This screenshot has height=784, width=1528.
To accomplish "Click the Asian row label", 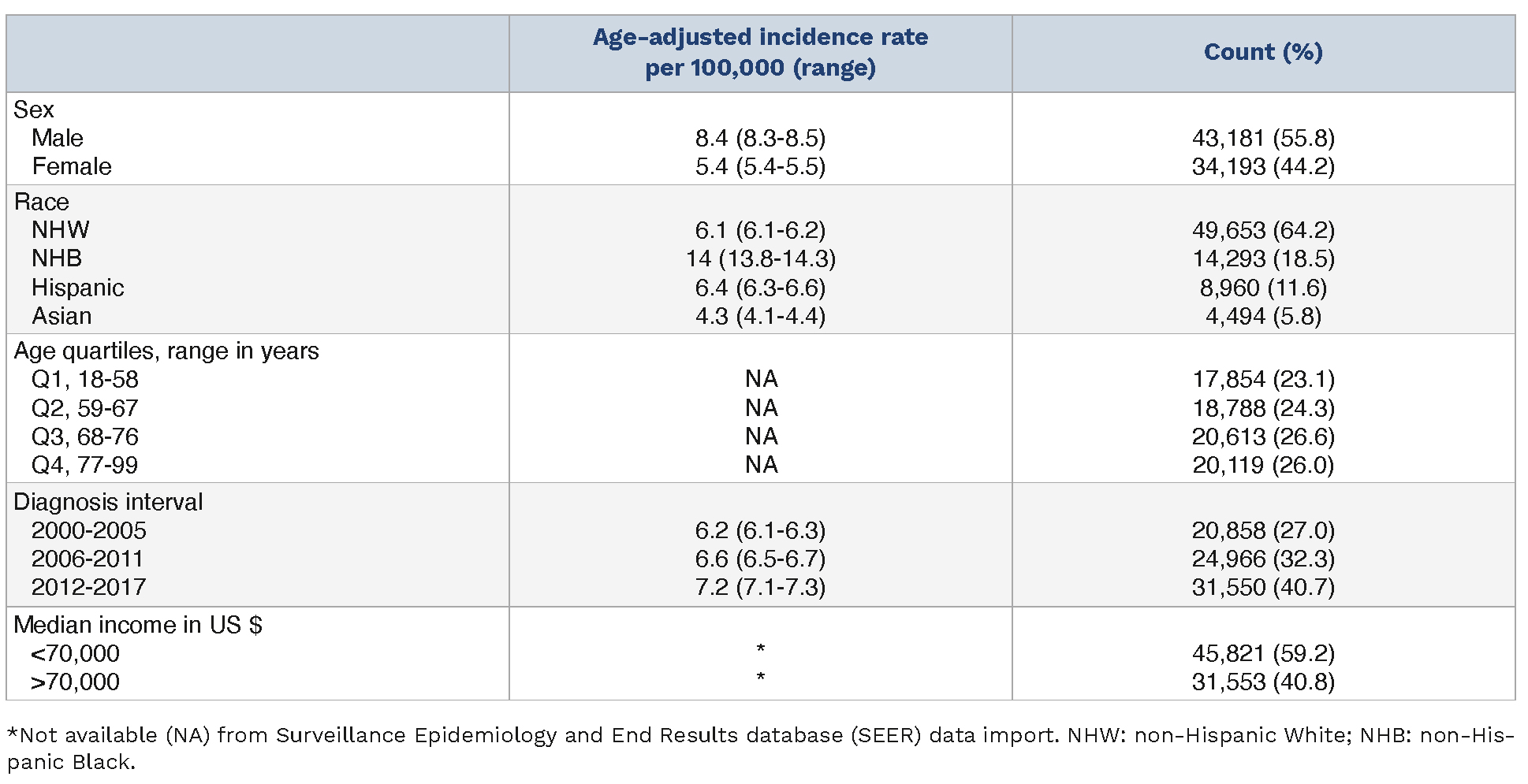I will [x=61, y=316].
